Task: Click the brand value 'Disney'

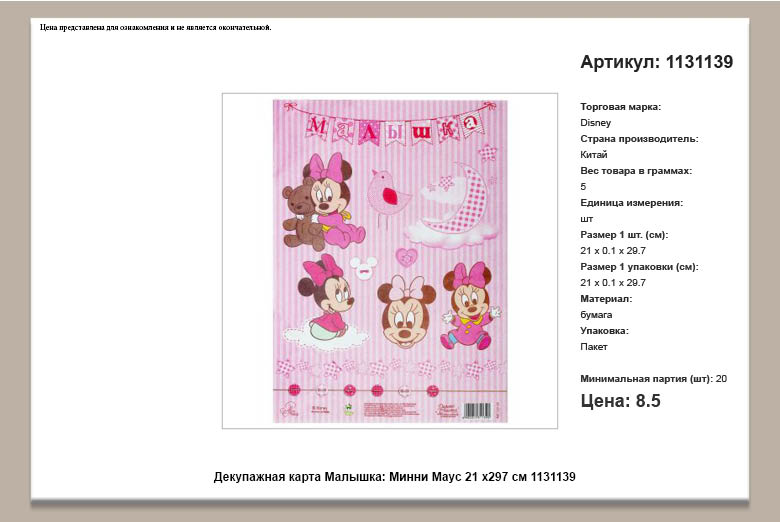Action: [x=595, y=122]
